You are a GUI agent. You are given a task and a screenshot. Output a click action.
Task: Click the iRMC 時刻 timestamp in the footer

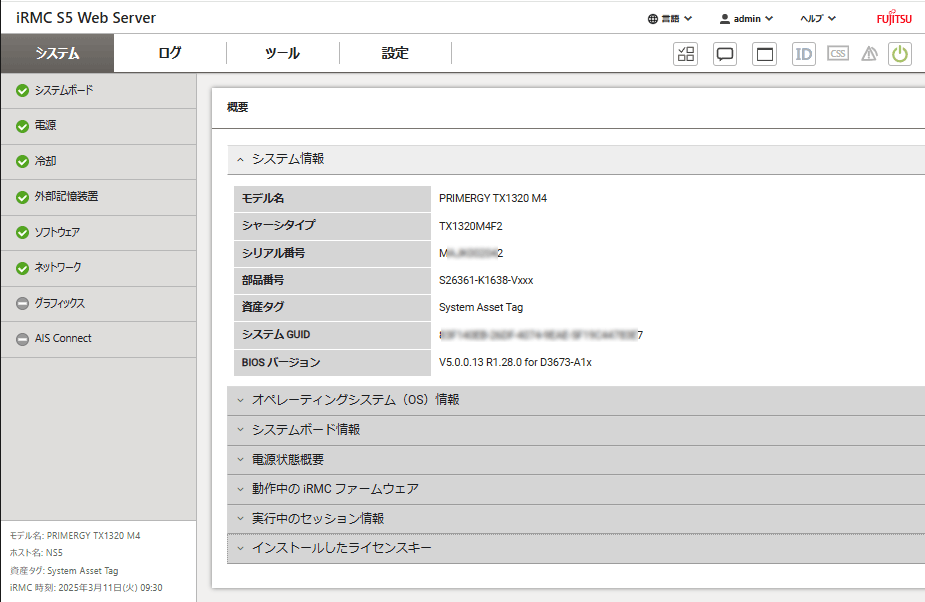tap(86, 588)
